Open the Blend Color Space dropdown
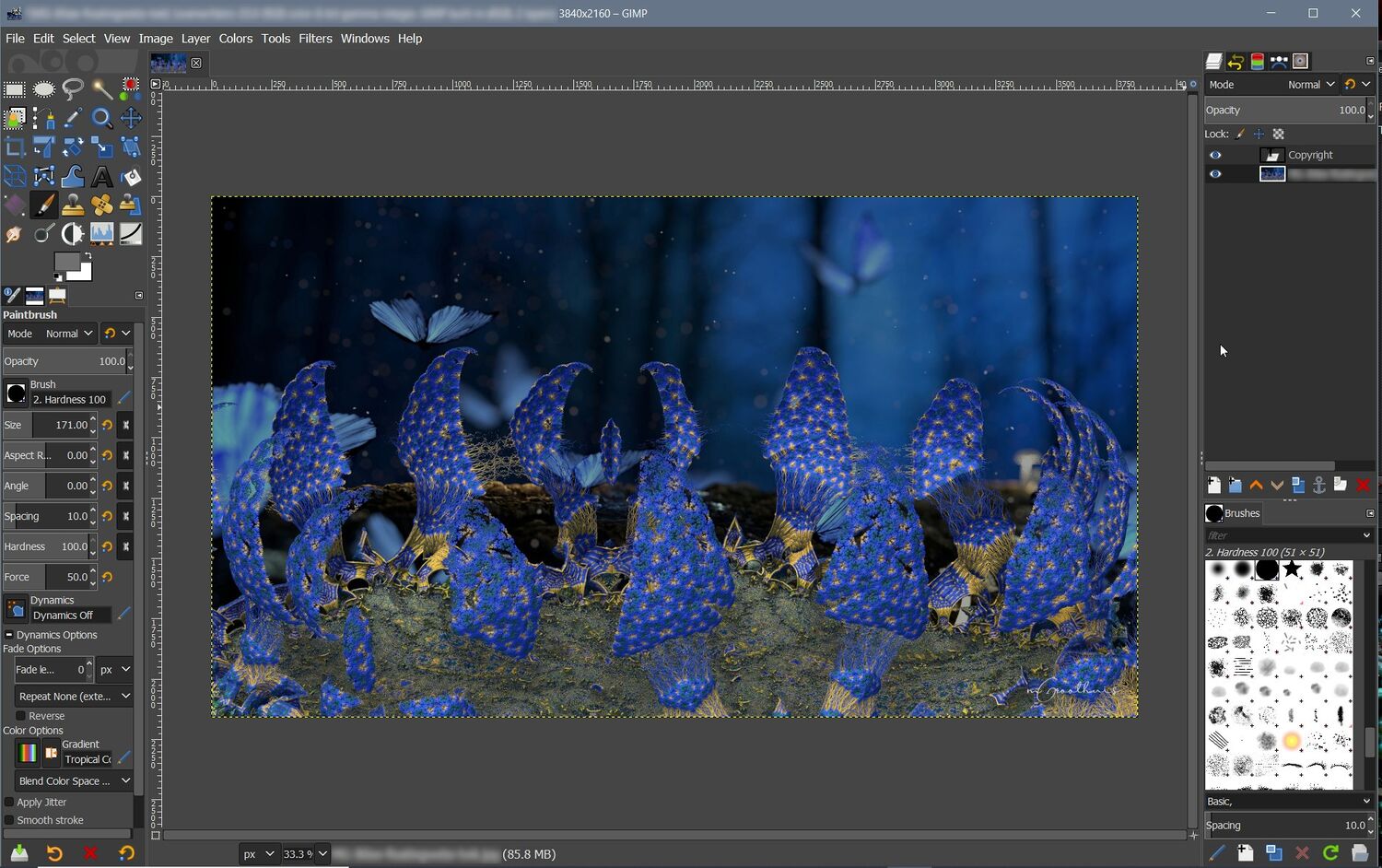This screenshot has width=1382, height=868. (74, 780)
